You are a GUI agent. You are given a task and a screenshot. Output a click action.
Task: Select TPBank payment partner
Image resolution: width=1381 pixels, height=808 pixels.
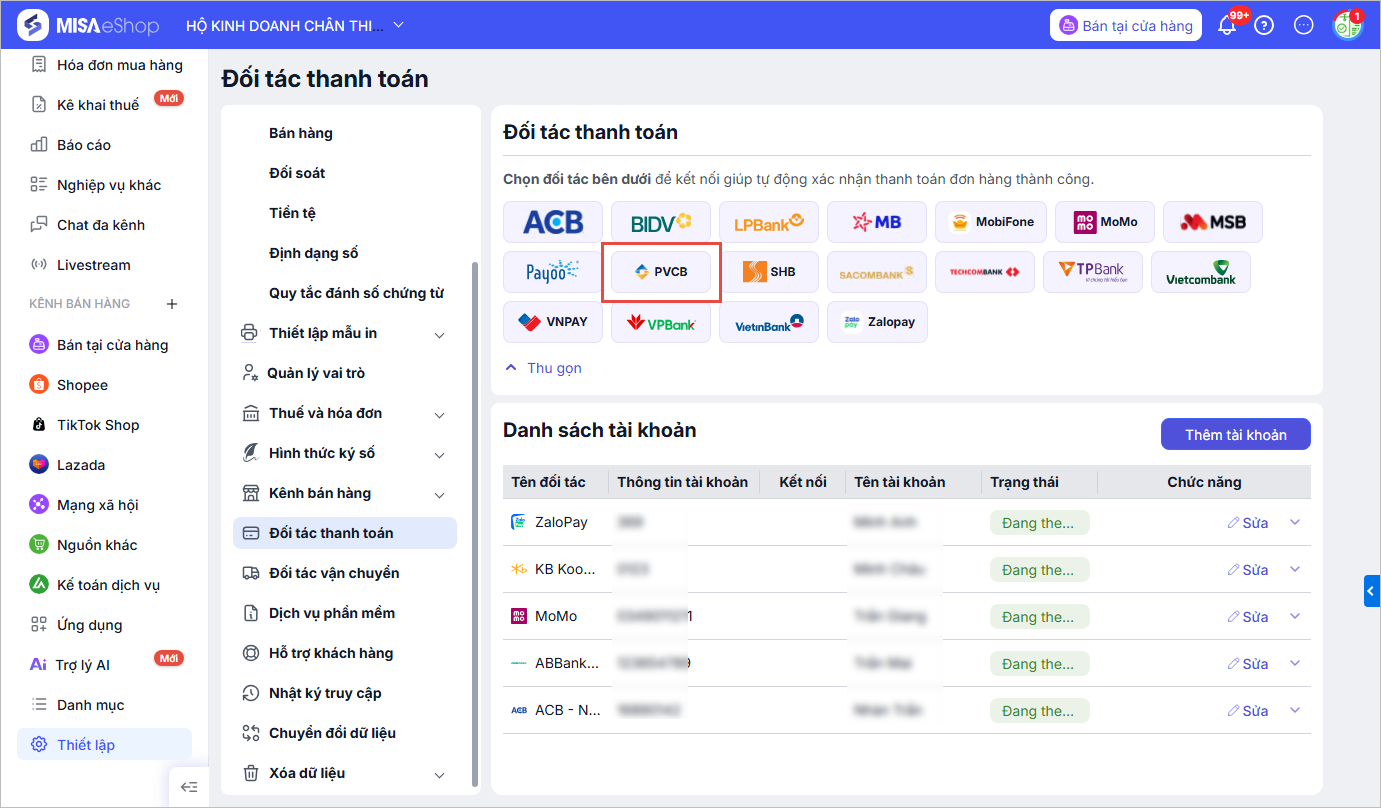(1093, 272)
